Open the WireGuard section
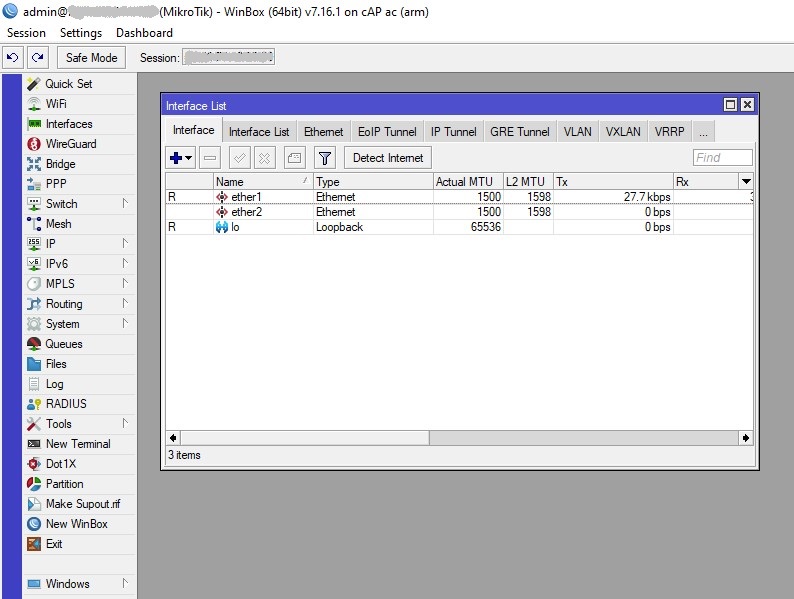794x599 pixels. coord(80,144)
